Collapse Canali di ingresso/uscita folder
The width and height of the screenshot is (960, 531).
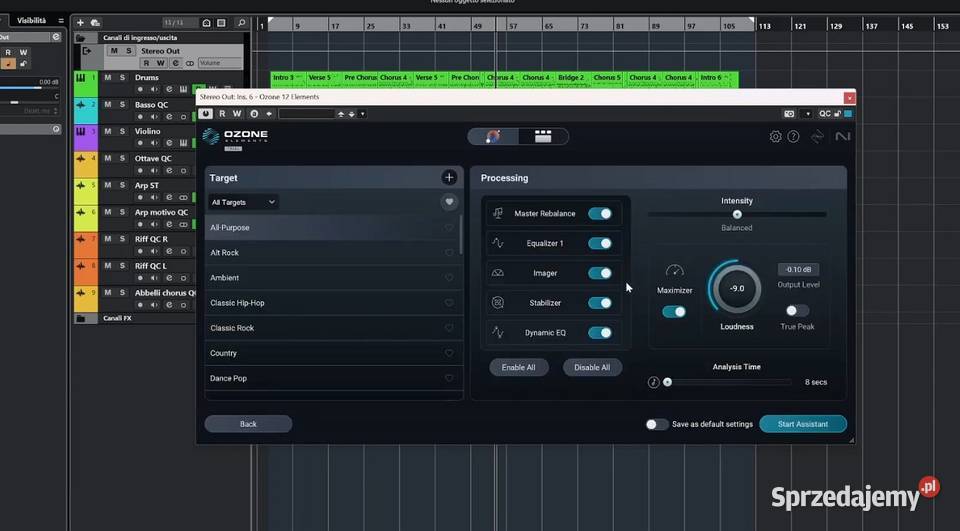coord(80,38)
